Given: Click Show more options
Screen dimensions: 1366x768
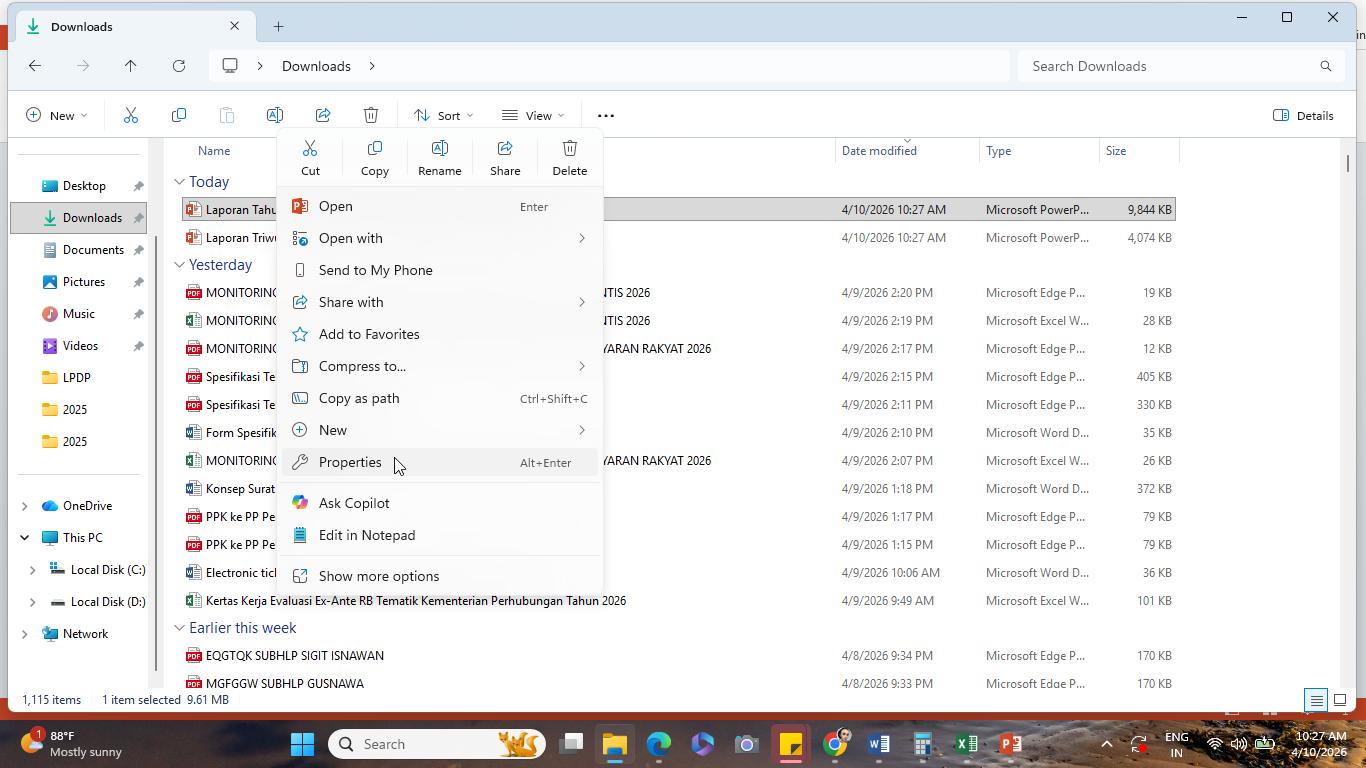Looking at the screenshot, I should pos(440,576).
